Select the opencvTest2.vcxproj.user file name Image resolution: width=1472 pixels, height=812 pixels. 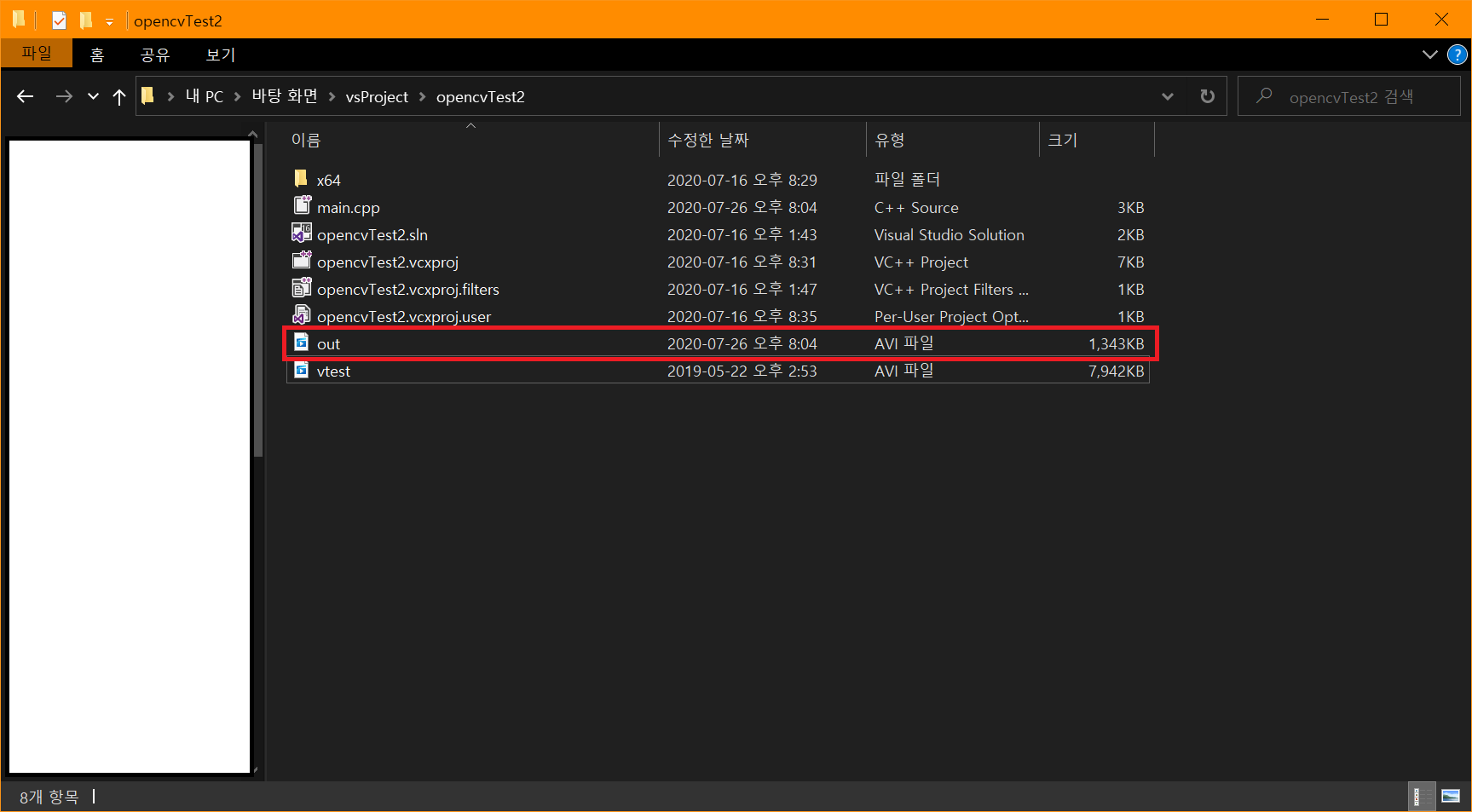[x=404, y=317]
